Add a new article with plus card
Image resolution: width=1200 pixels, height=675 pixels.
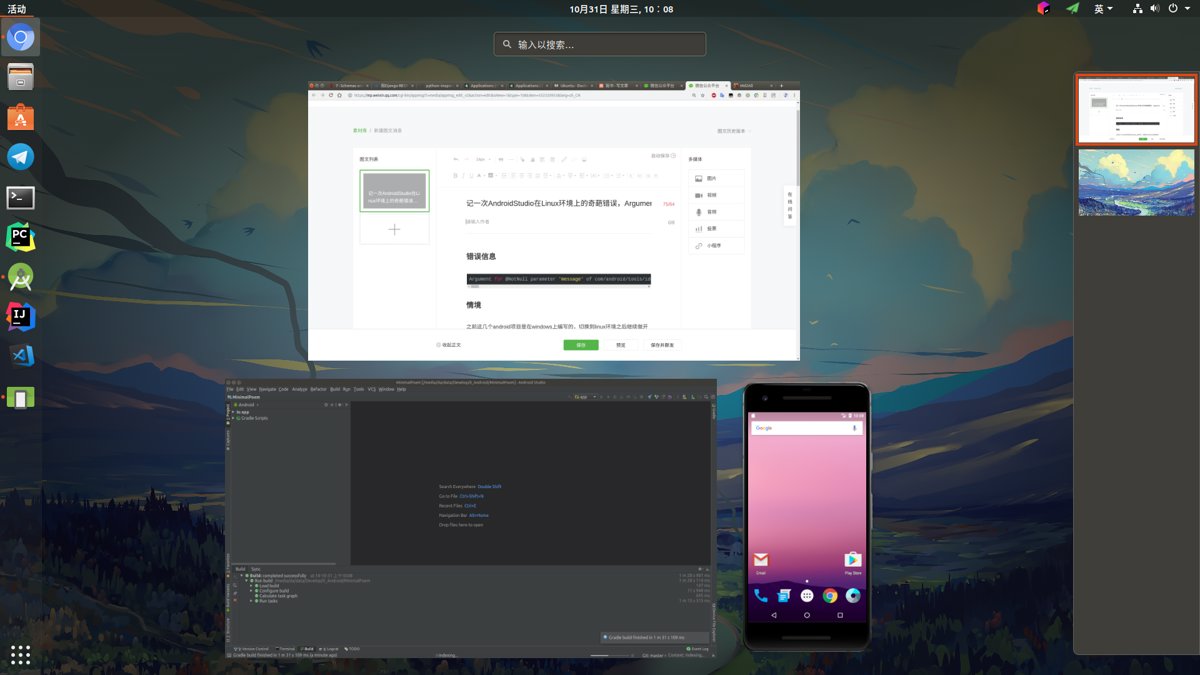click(394, 230)
